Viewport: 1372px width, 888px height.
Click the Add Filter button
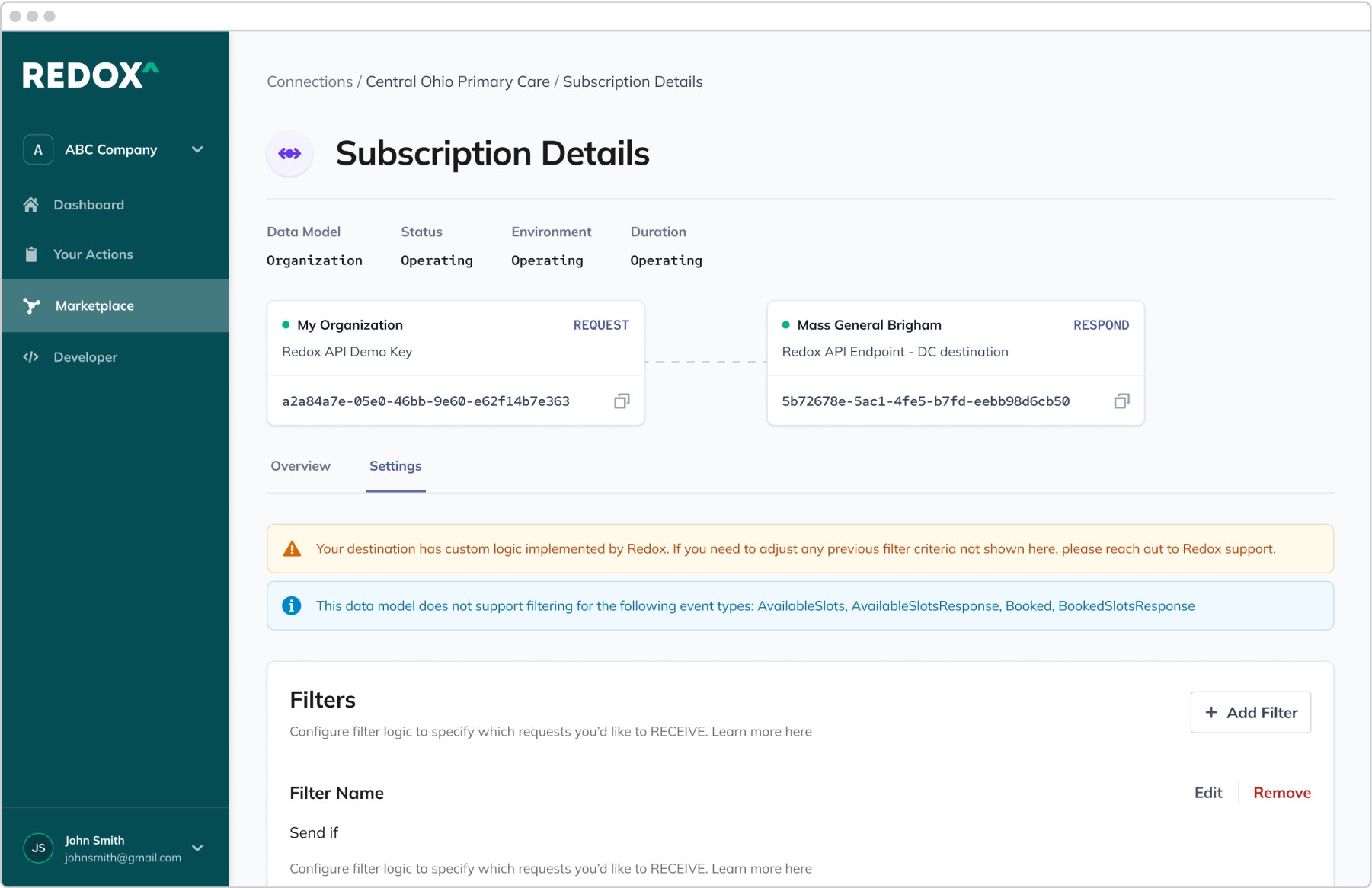click(x=1251, y=712)
